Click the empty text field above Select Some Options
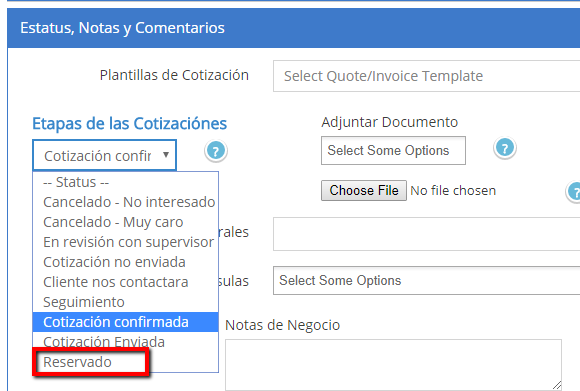This screenshot has width=580, height=391. [x=426, y=234]
